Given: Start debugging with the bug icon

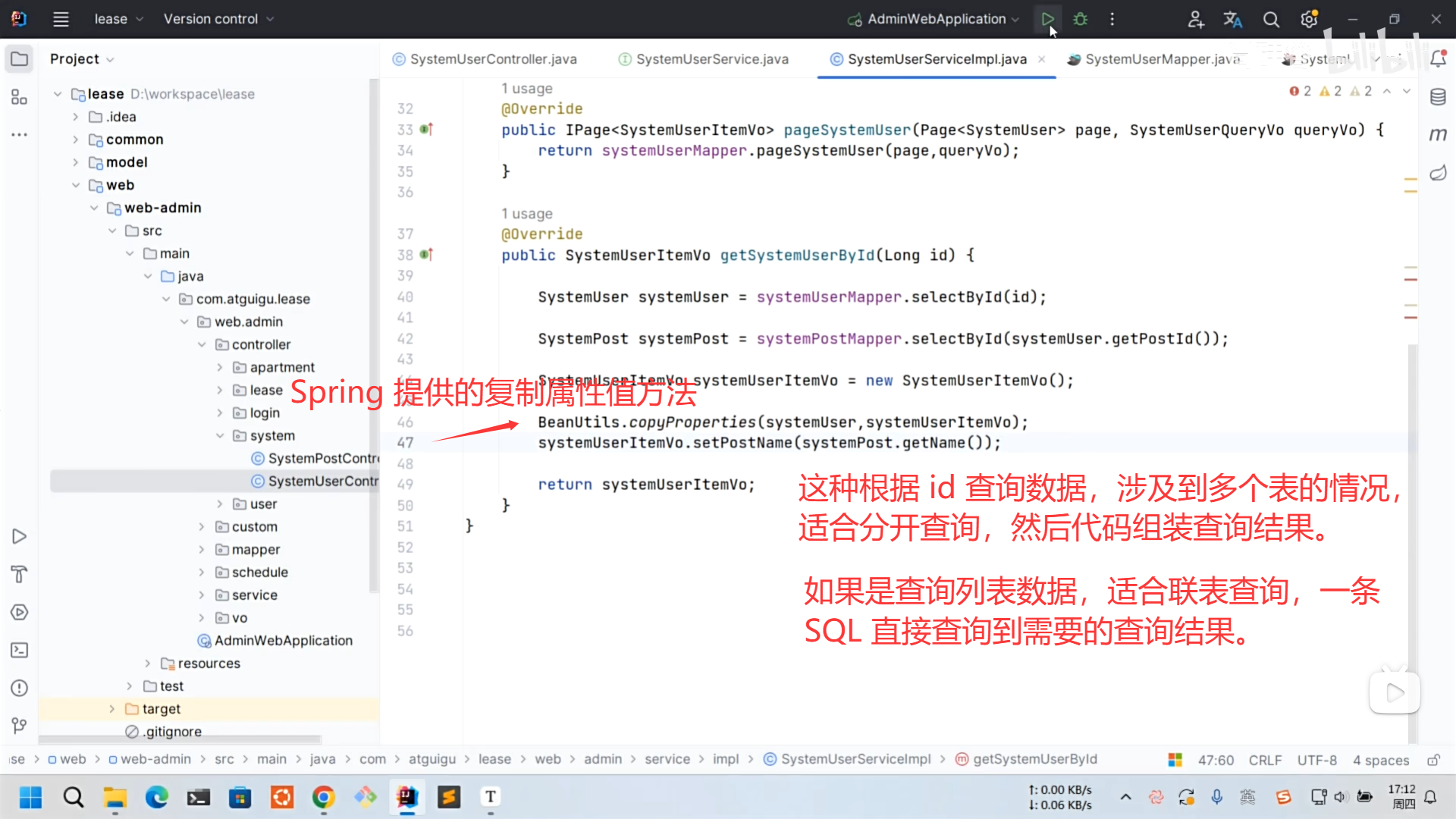Looking at the screenshot, I should tap(1081, 19).
